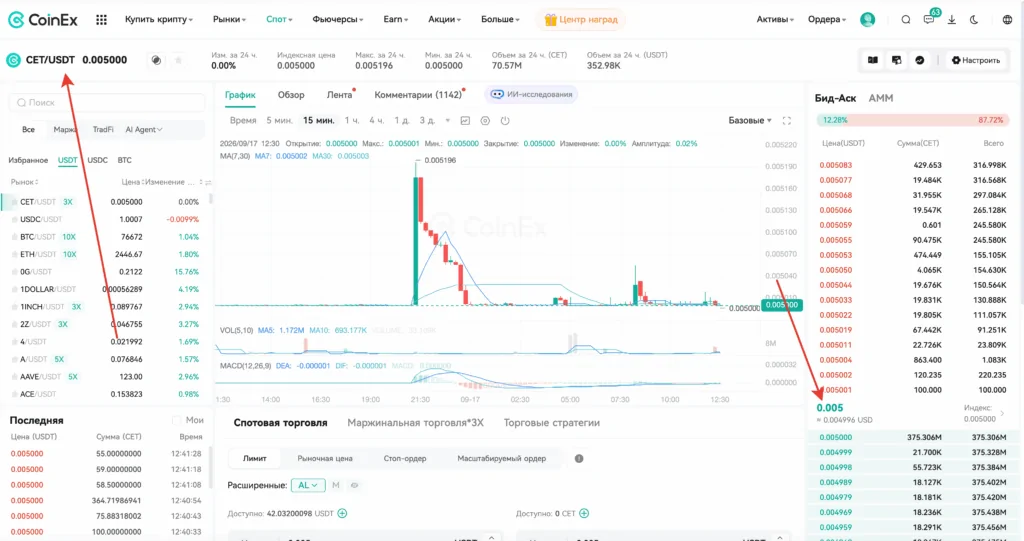
Task: Open messages icon with 63 badge
Action: (929, 18)
